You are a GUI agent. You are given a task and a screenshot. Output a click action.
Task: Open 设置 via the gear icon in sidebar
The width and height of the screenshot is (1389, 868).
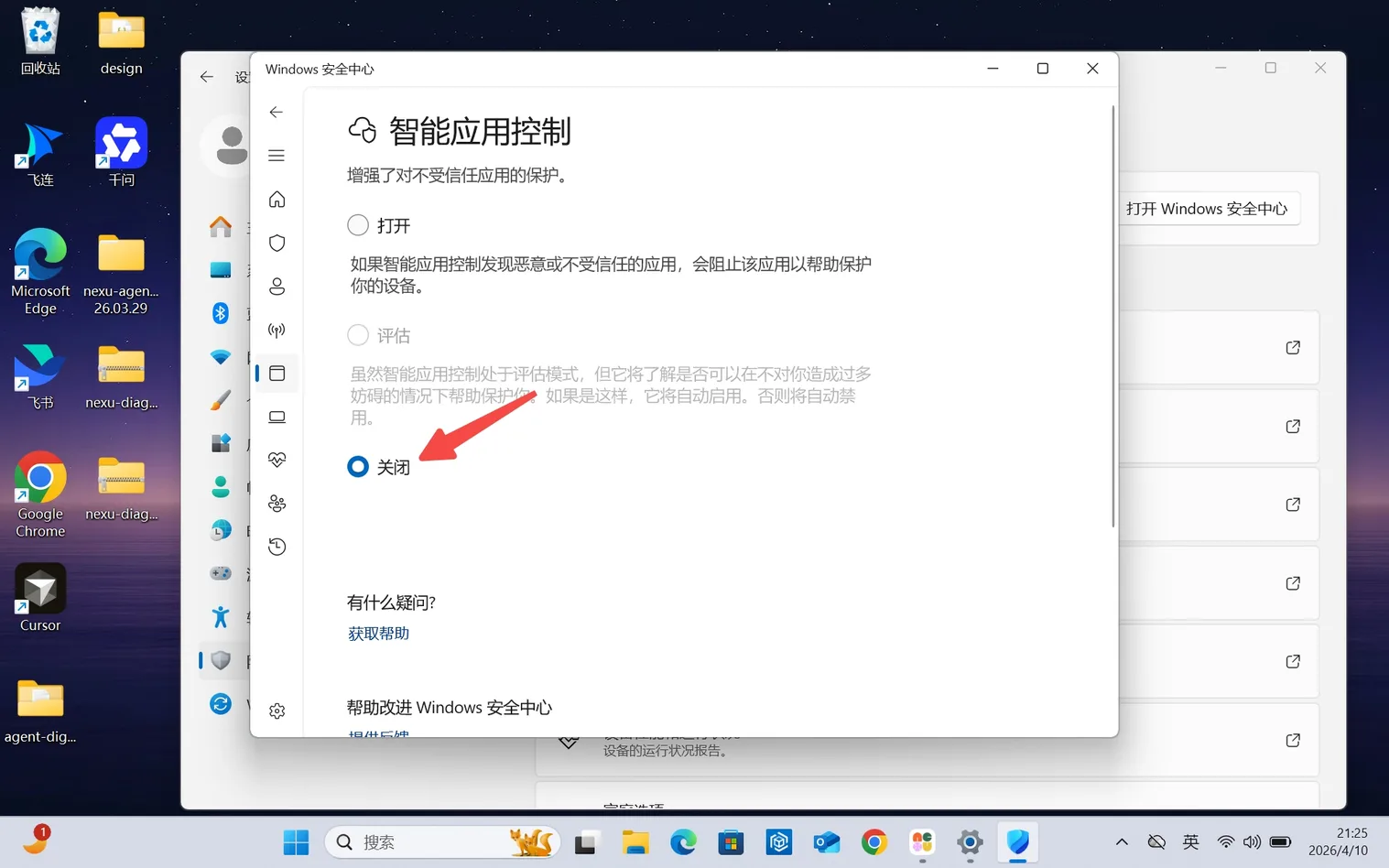pos(277,711)
